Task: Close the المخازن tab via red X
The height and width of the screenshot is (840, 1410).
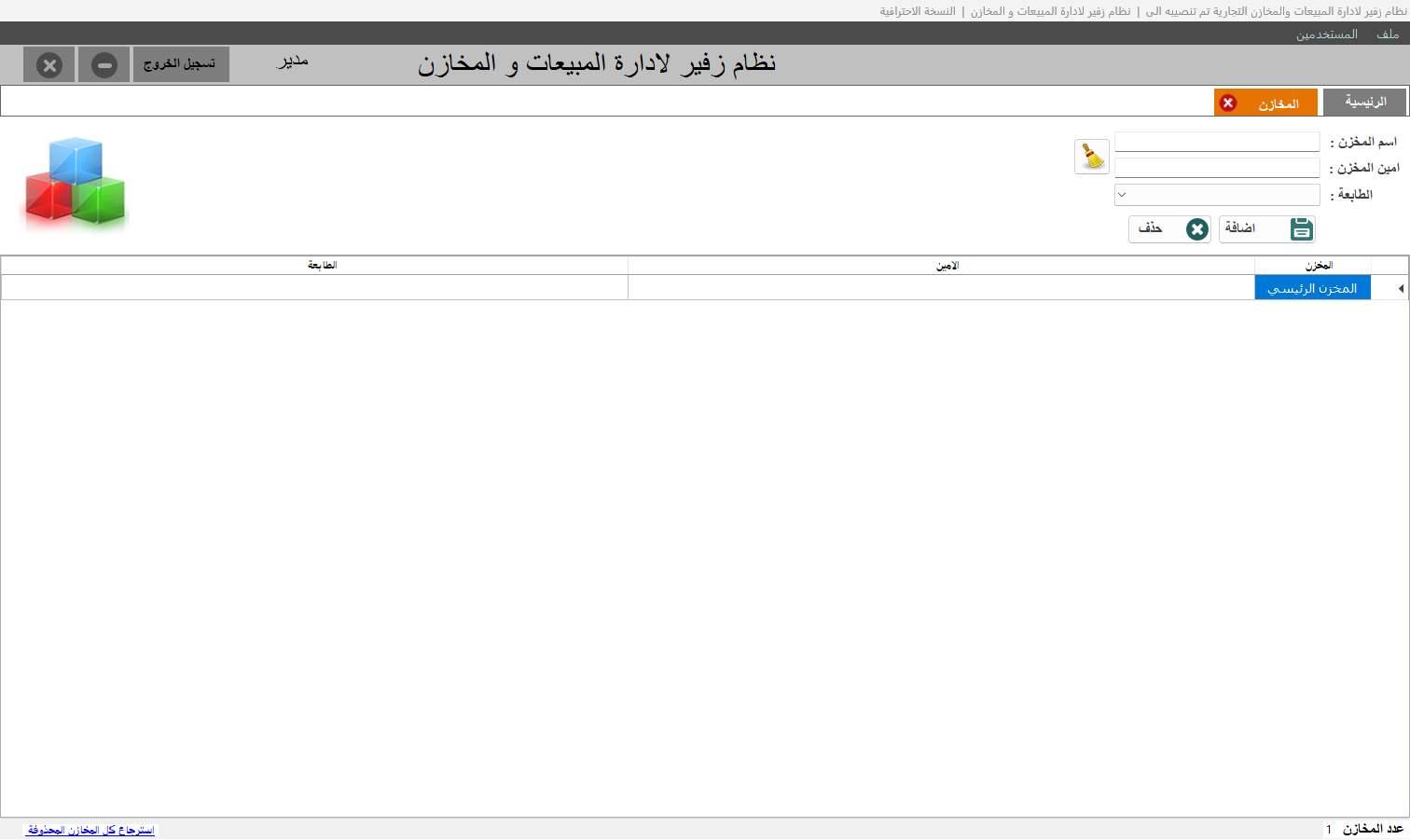Action: coord(1228,103)
